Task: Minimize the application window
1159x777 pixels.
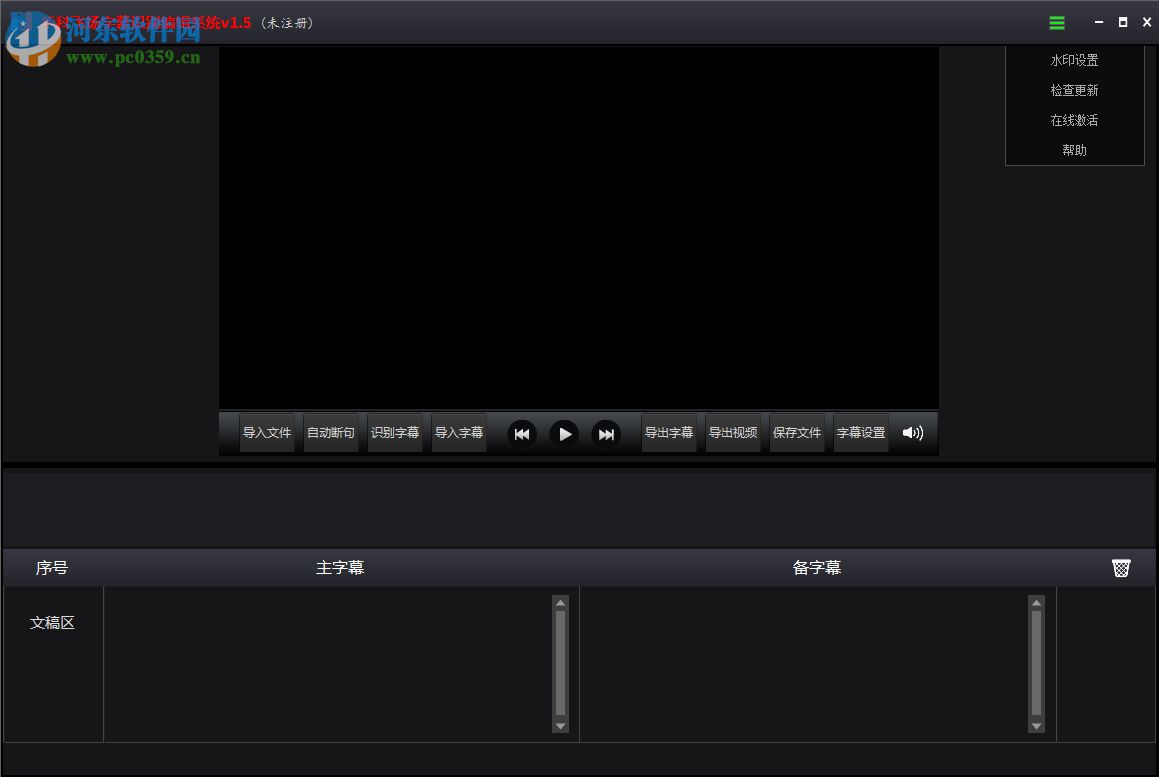Action: point(1099,22)
